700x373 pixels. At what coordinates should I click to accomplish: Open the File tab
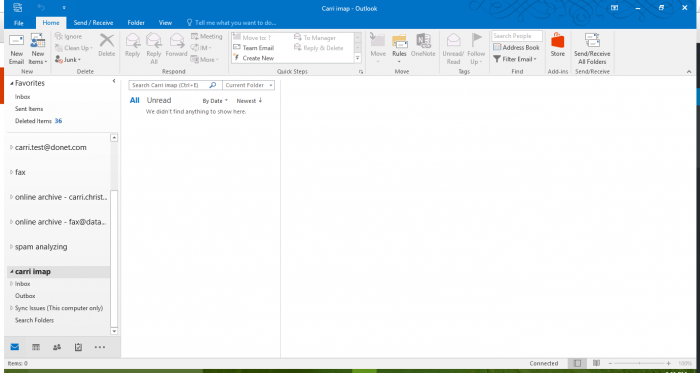[x=19, y=23]
